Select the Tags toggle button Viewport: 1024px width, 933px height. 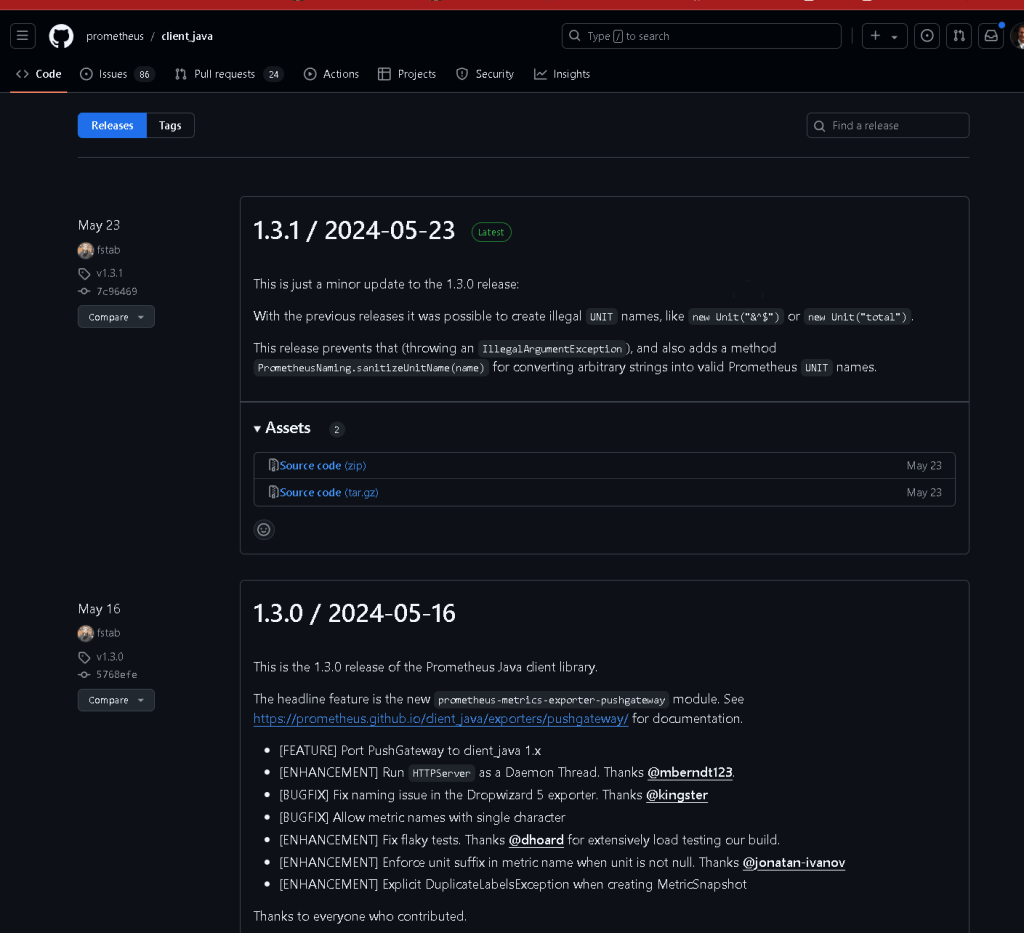tap(170, 125)
